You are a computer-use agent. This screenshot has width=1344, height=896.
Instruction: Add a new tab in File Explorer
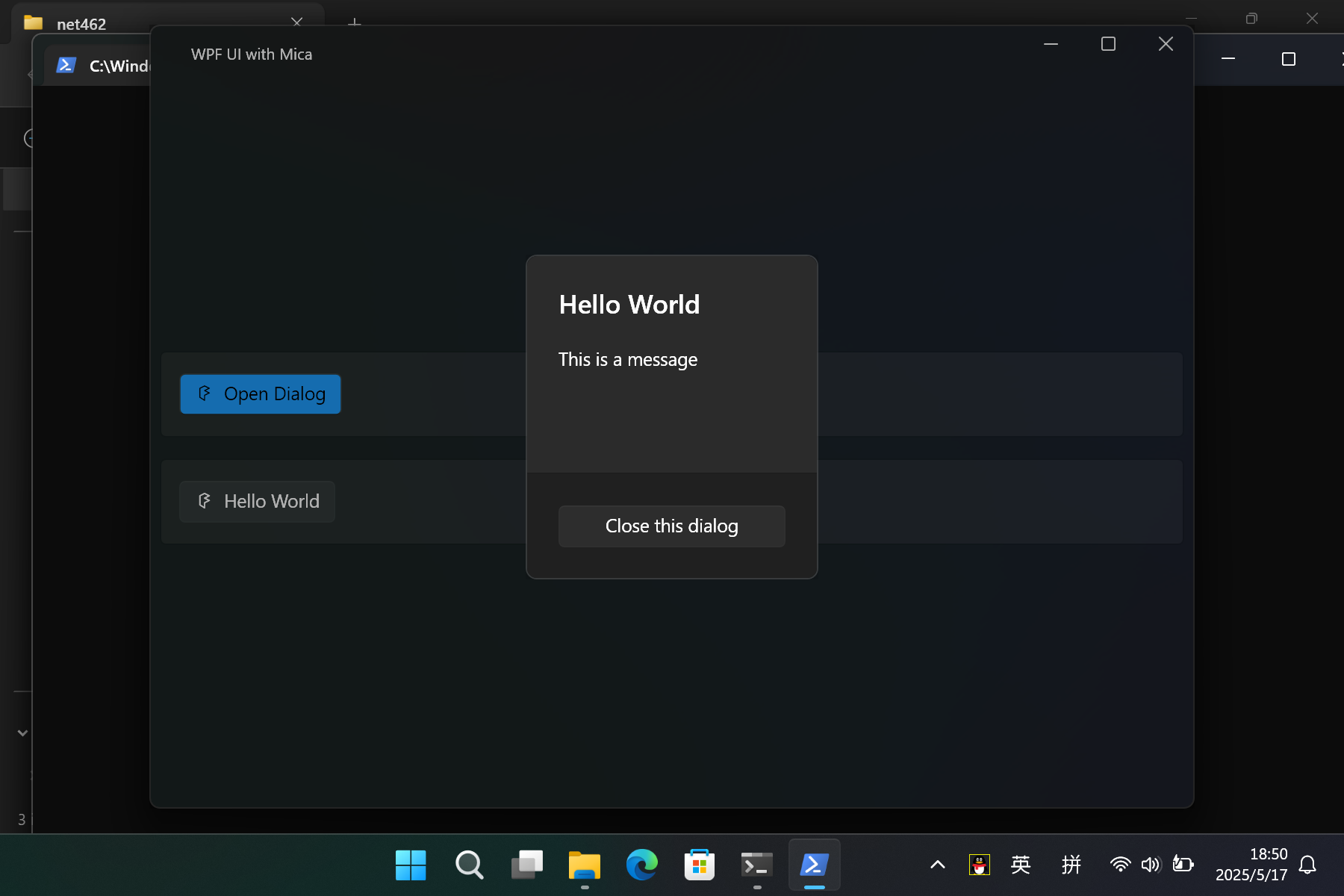click(x=355, y=22)
